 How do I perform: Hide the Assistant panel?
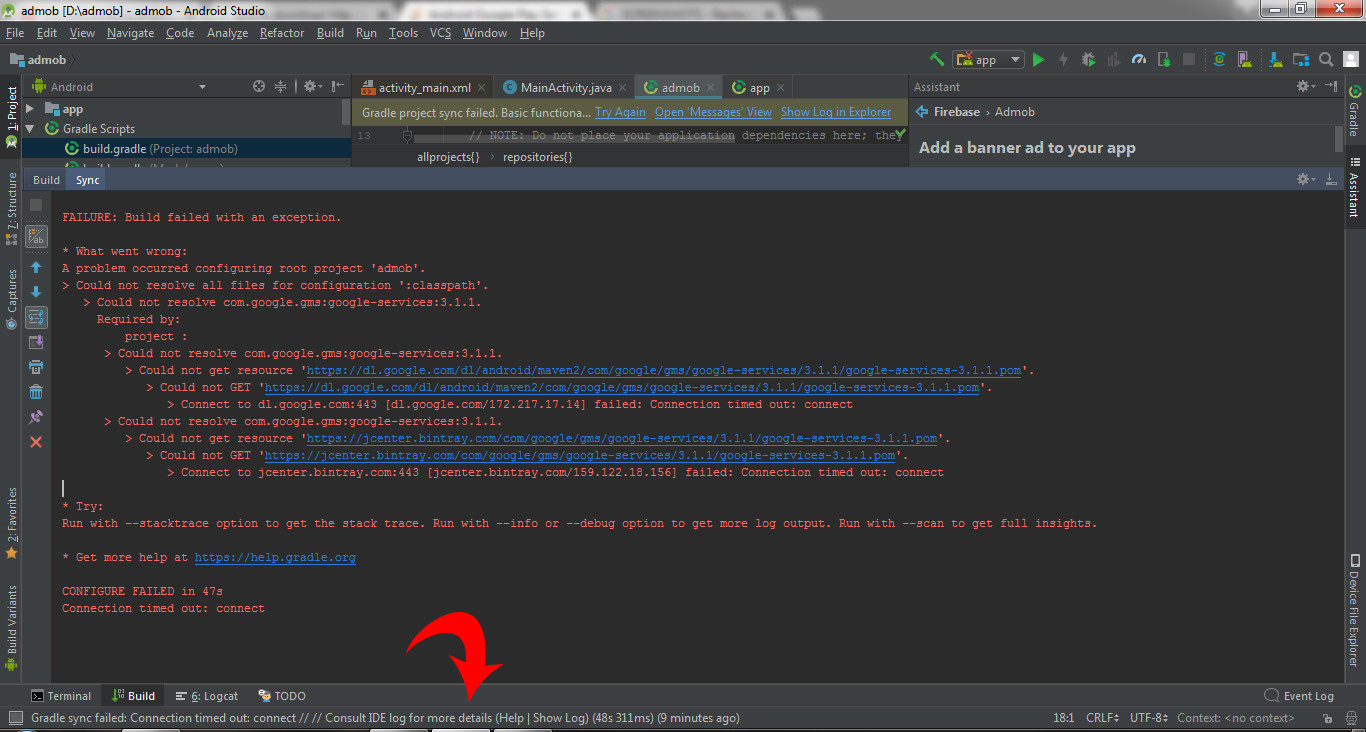[1332, 87]
